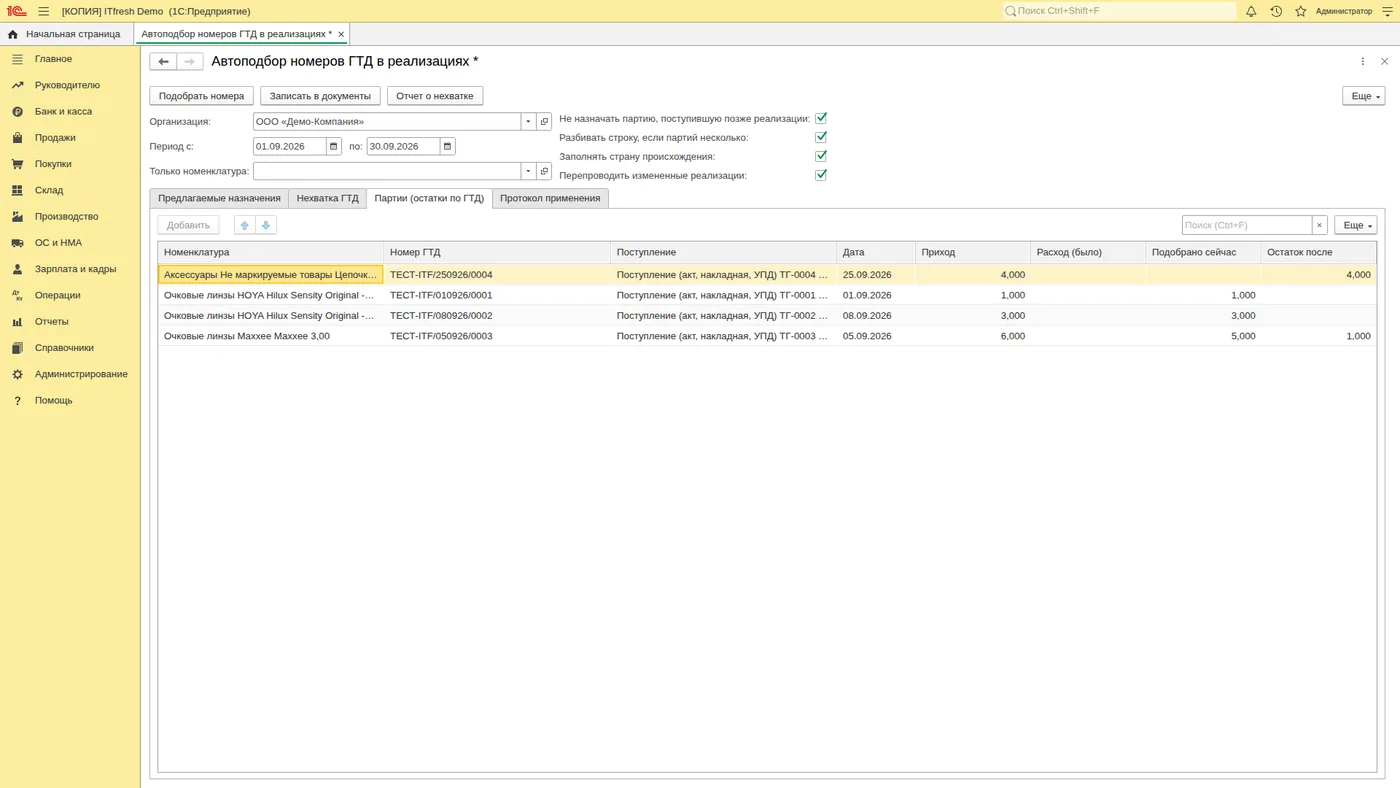Open the table's Еще dropdown menu
The height and width of the screenshot is (788, 1400).
tap(1355, 225)
